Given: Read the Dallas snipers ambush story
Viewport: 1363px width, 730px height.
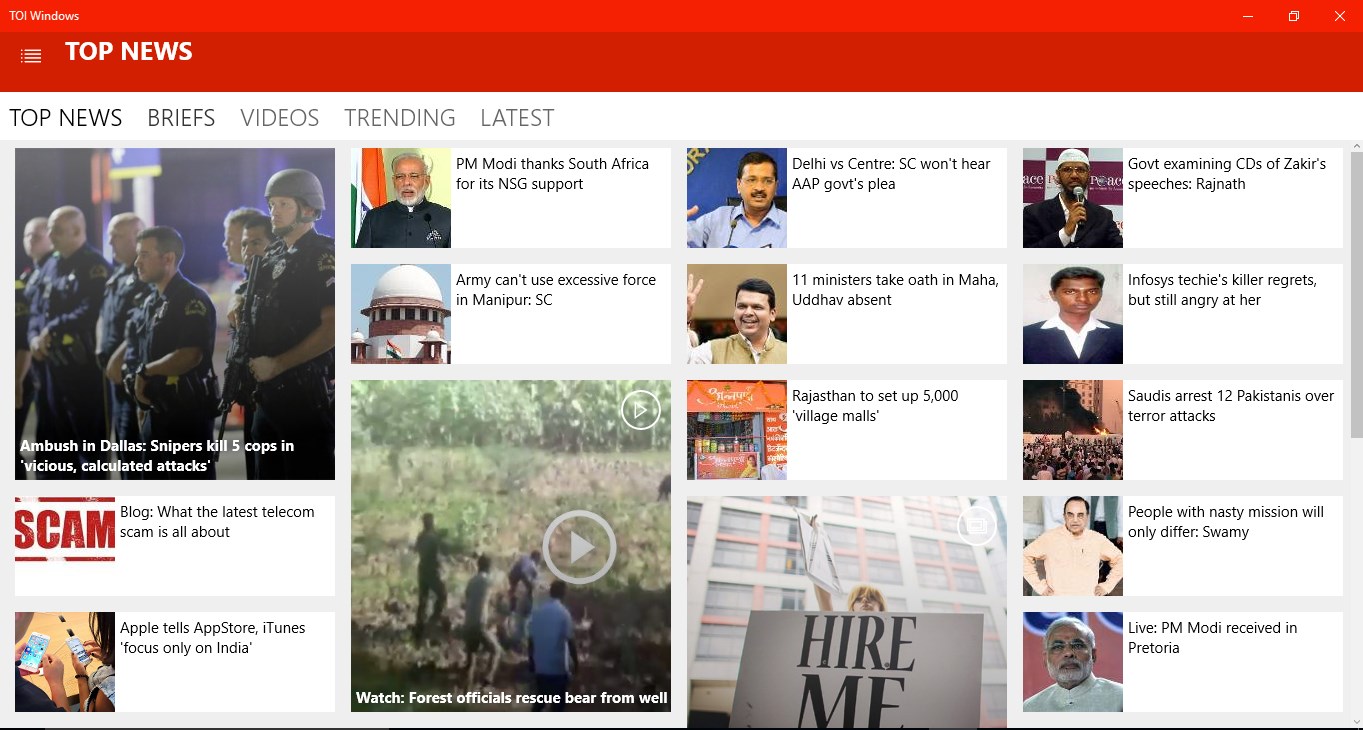Looking at the screenshot, I should pos(175,314).
